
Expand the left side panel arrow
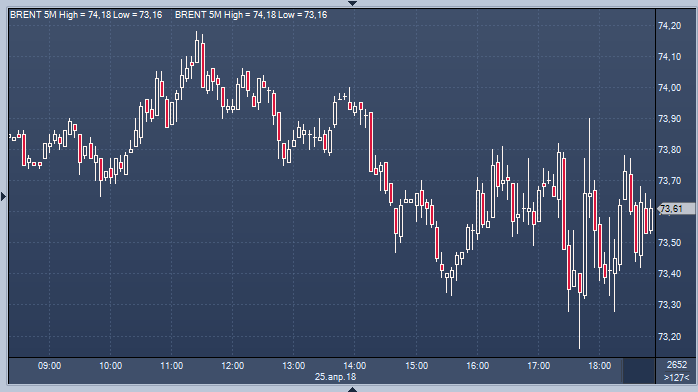click(4, 196)
